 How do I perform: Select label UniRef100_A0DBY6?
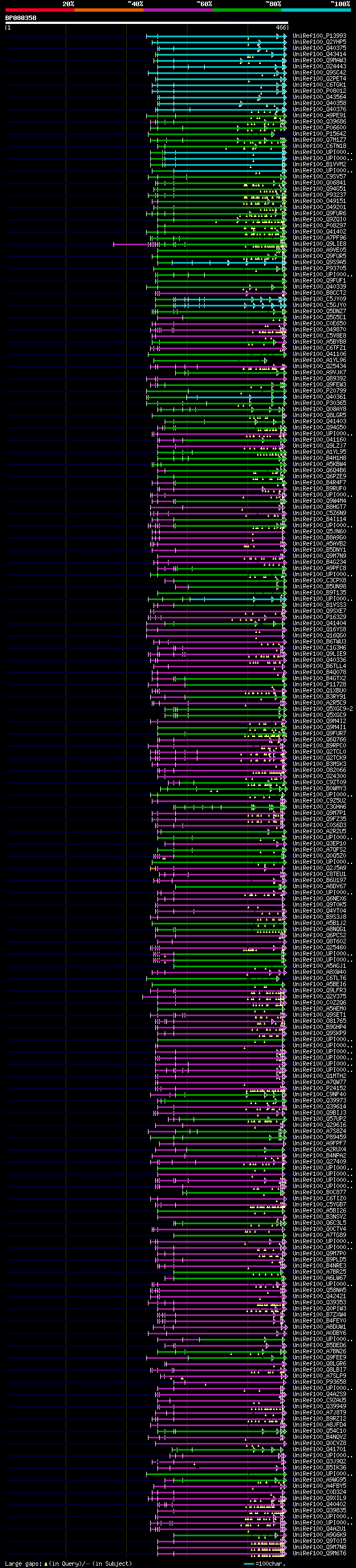coord(319,1332)
